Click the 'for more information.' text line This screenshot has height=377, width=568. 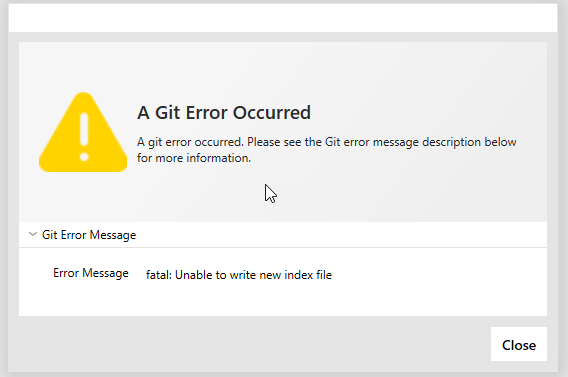click(194, 158)
